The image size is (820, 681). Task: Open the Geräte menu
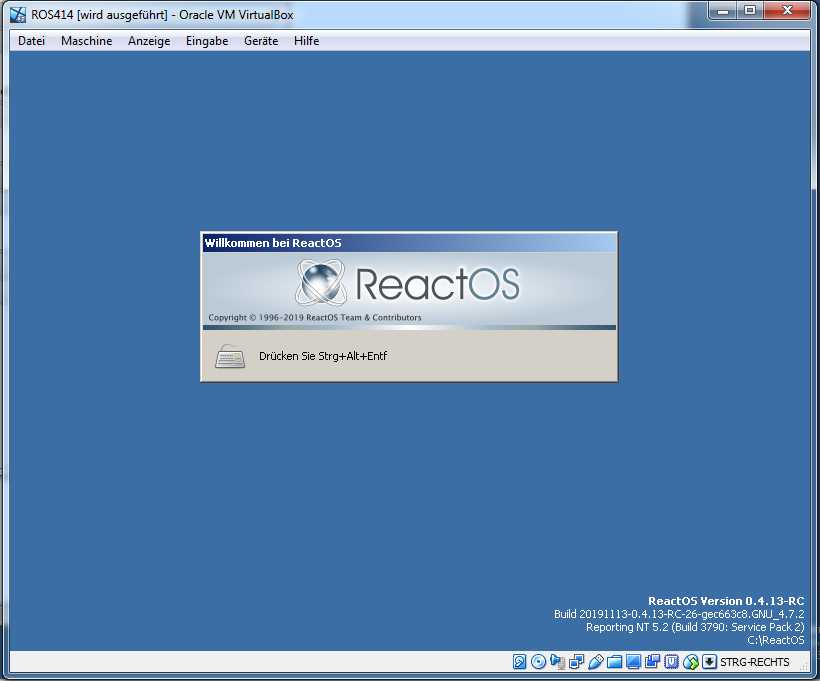(x=261, y=41)
